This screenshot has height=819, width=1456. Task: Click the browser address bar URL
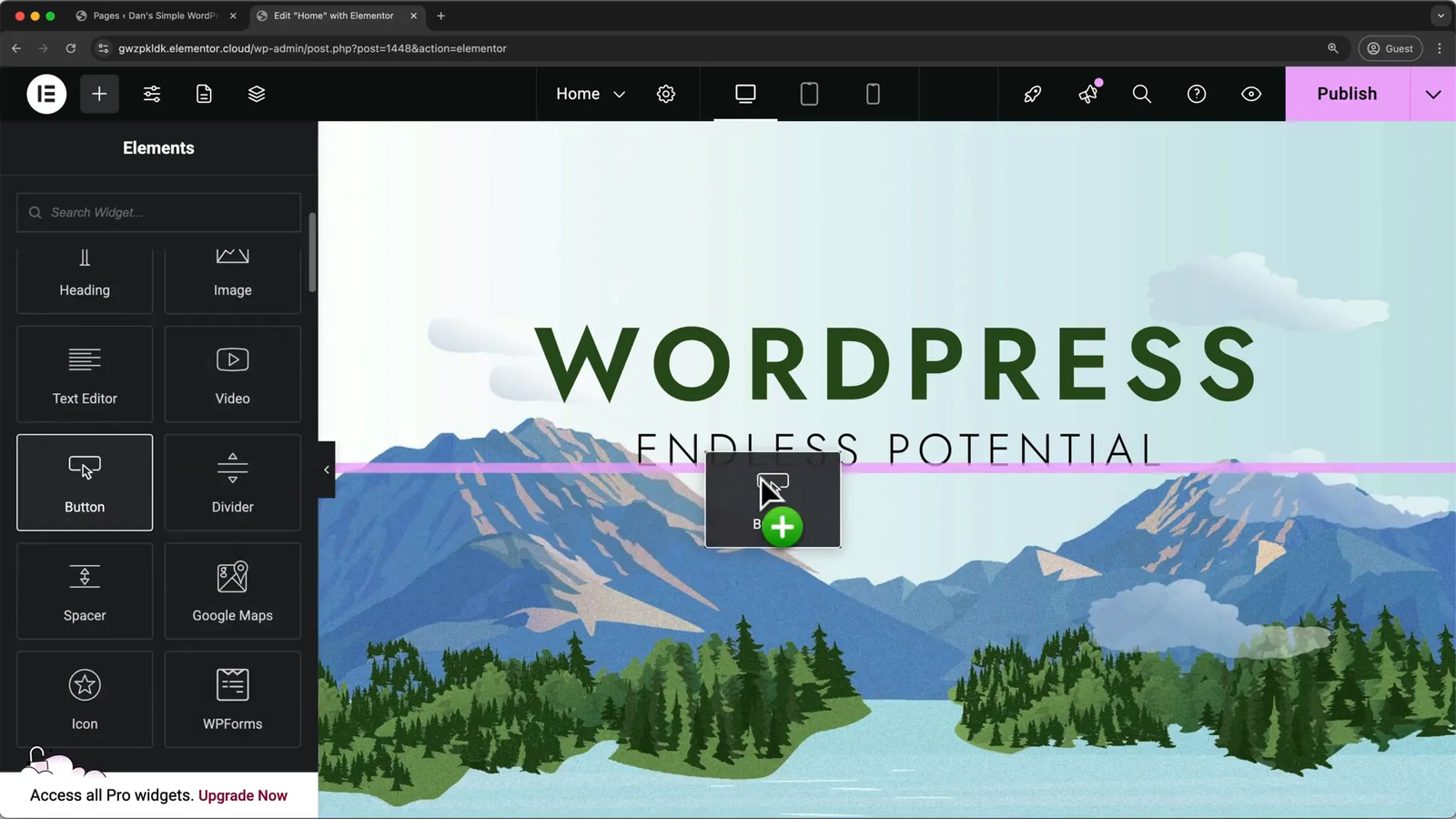[312, 48]
